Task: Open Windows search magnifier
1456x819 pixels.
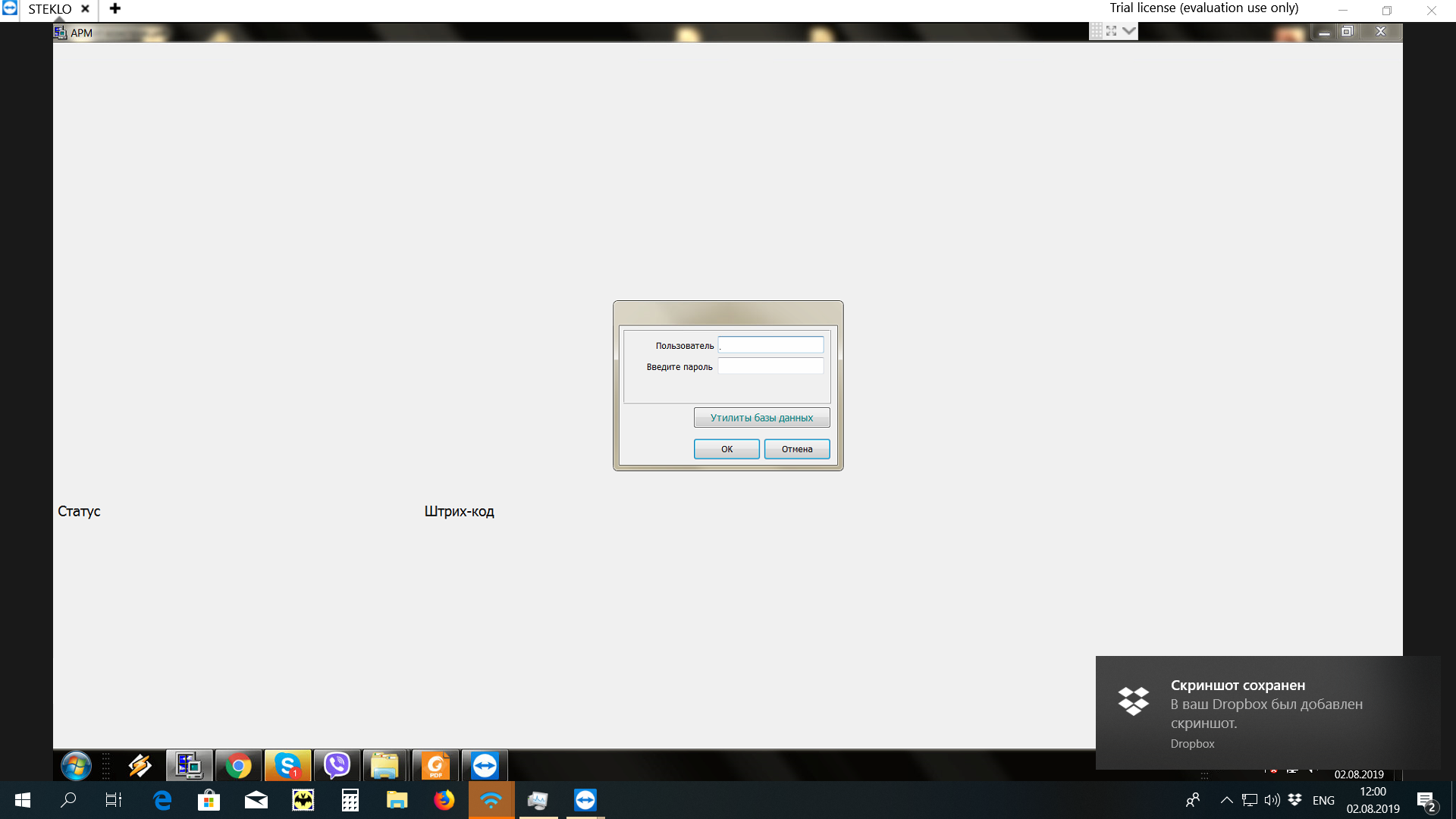Action: pos(68,800)
